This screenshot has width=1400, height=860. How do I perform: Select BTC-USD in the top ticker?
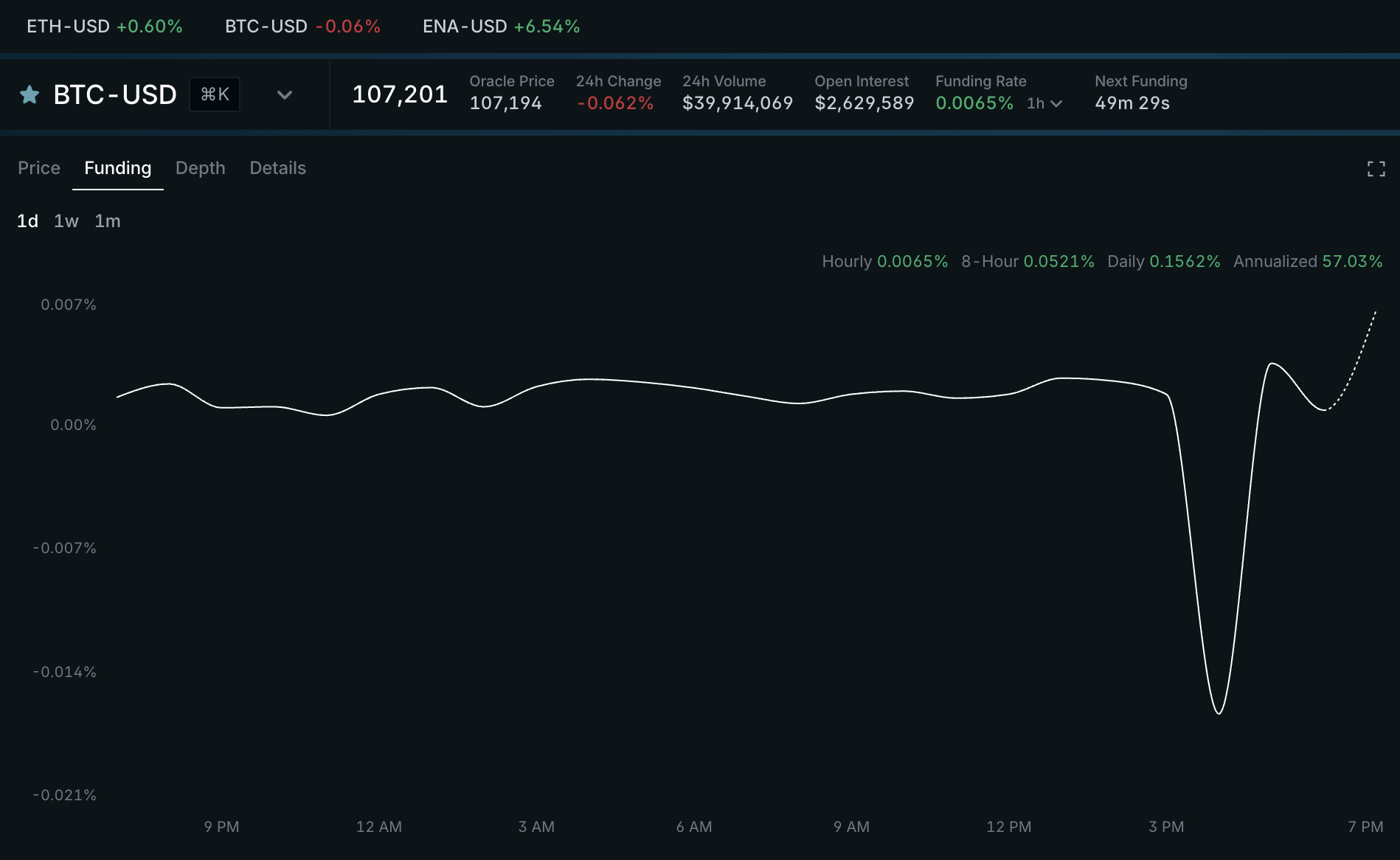(302, 27)
